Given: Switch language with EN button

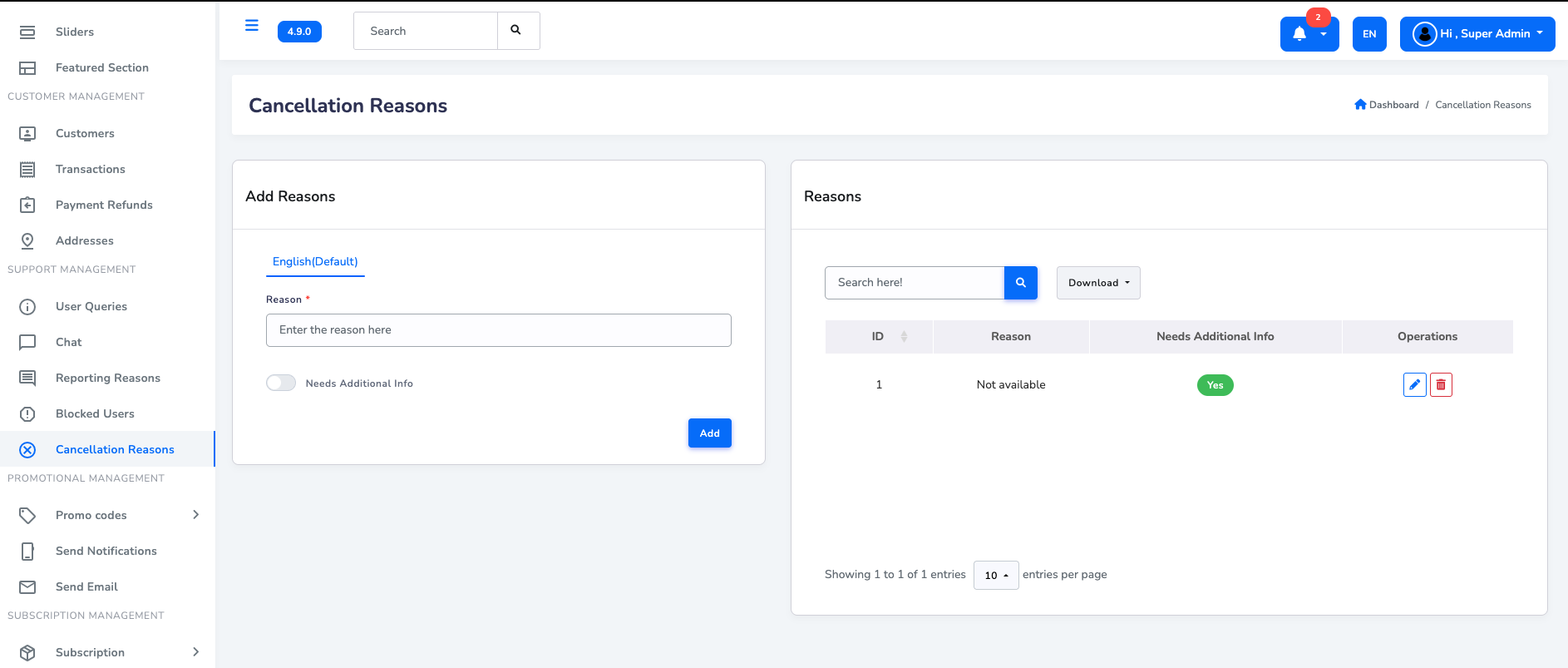Looking at the screenshot, I should coord(1369,34).
